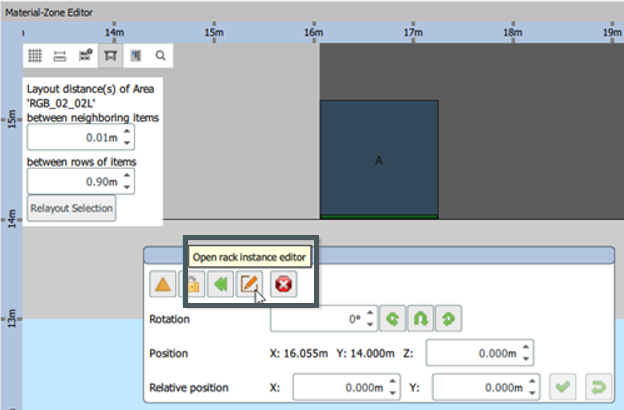Click the grid view icon in the toolbar
Screen dimensions: 624x410
click(x=35, y=56)
